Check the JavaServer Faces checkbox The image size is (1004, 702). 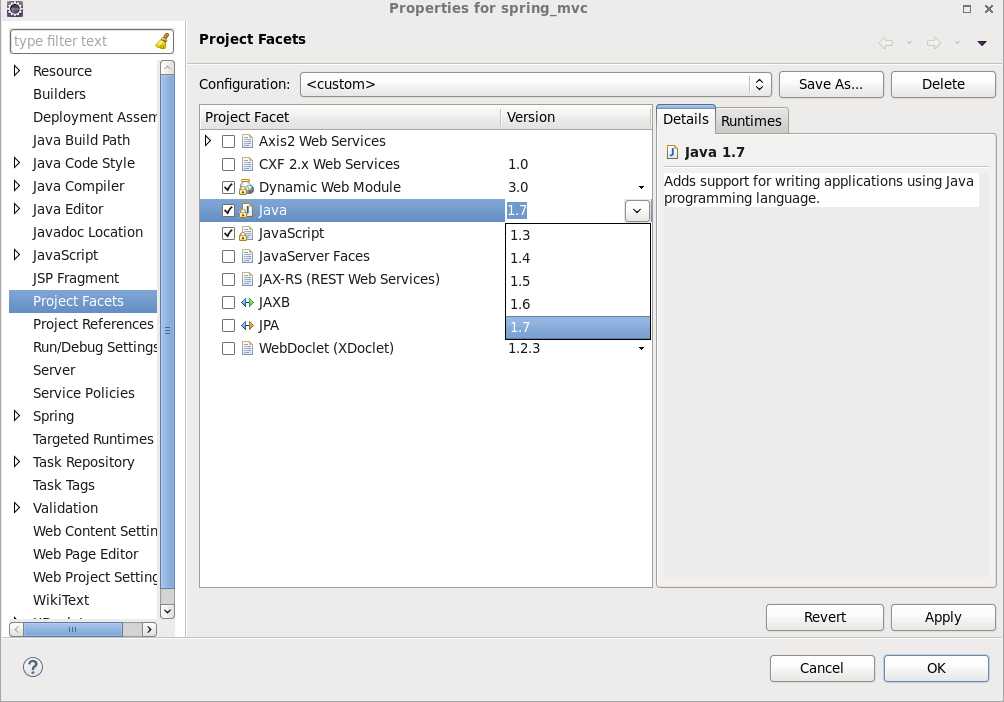pyautogui.click(x=228, y=256)
